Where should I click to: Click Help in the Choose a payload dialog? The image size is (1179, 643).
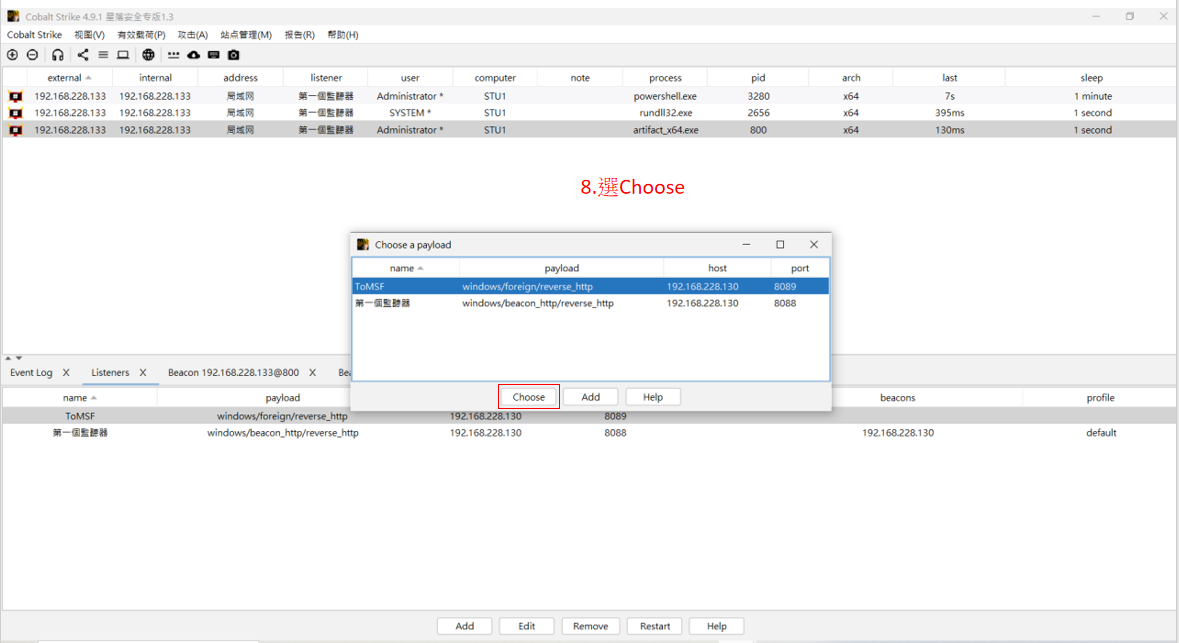[x=653, y=397]
